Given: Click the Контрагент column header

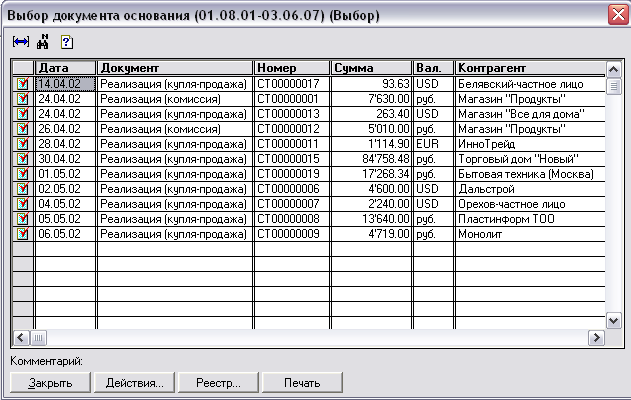Looking at the screenshot, I should [530, 68].
